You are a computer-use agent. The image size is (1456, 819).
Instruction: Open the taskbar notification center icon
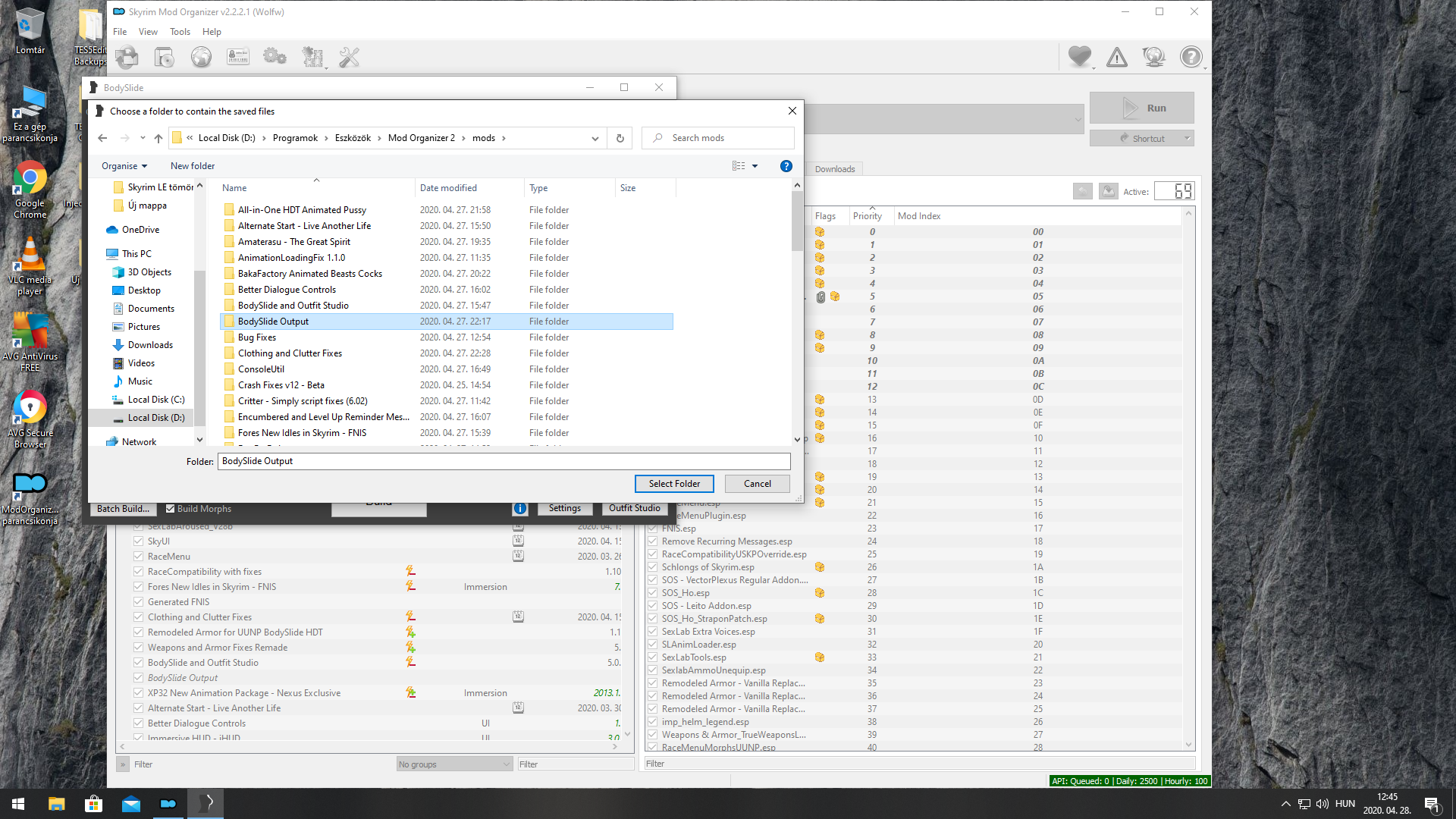[x=1432, y=804]
